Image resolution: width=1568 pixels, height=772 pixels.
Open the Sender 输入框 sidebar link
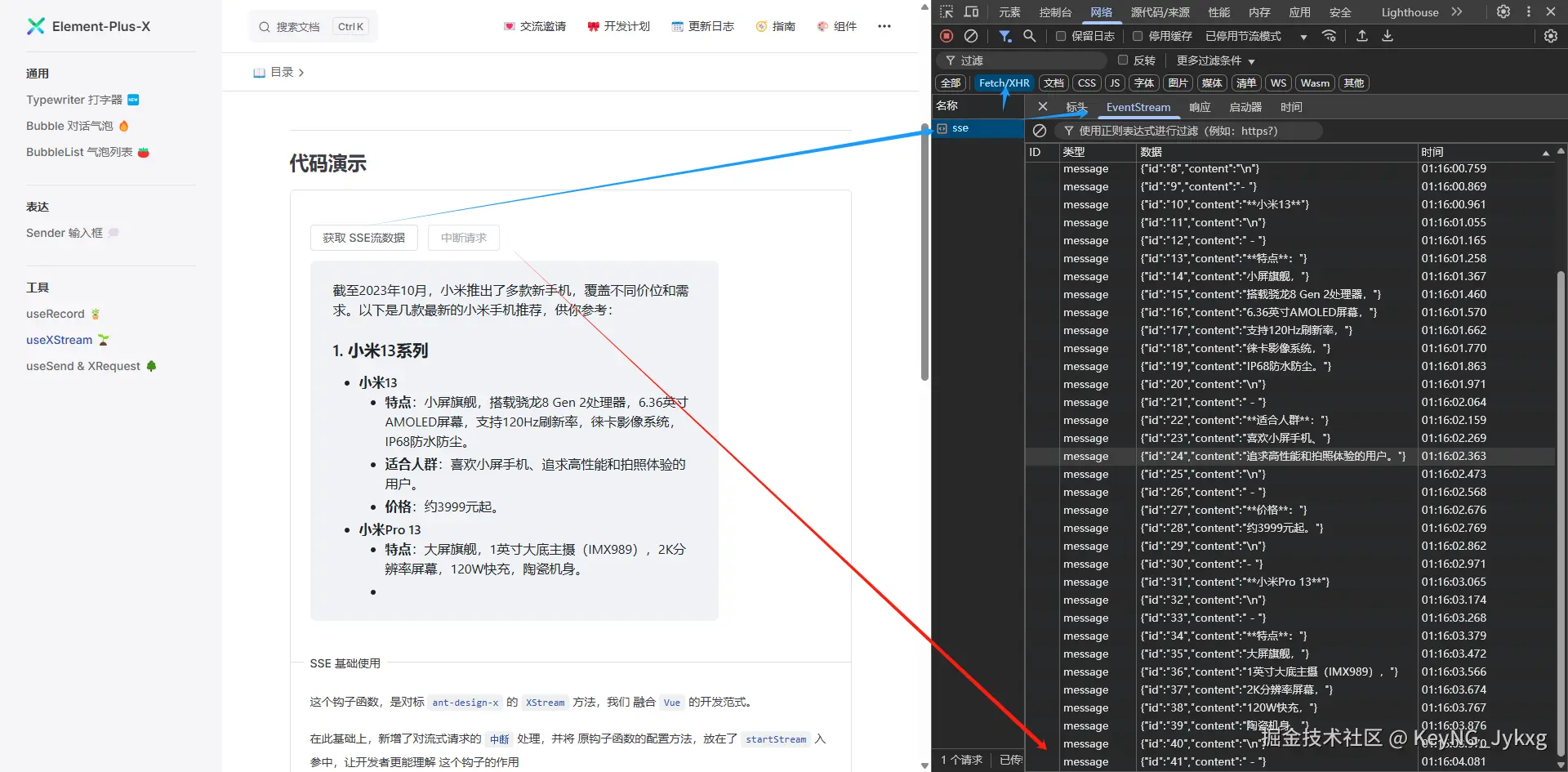point(73,233)
